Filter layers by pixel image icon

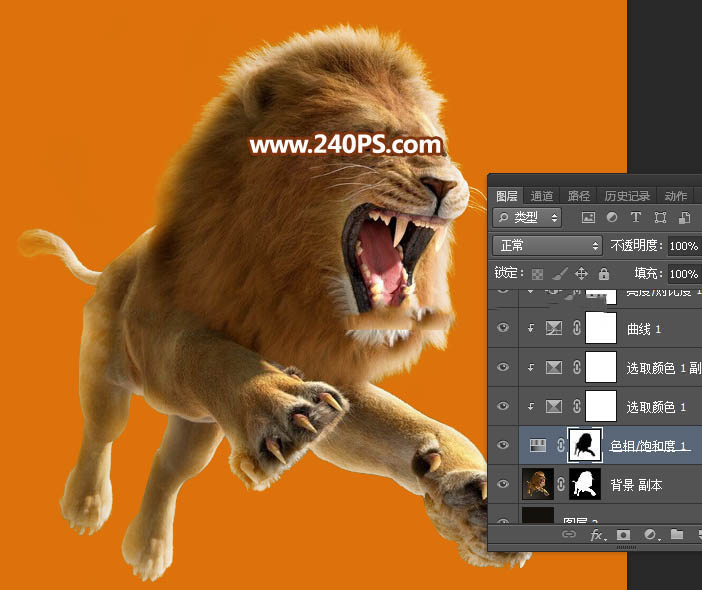588,217
